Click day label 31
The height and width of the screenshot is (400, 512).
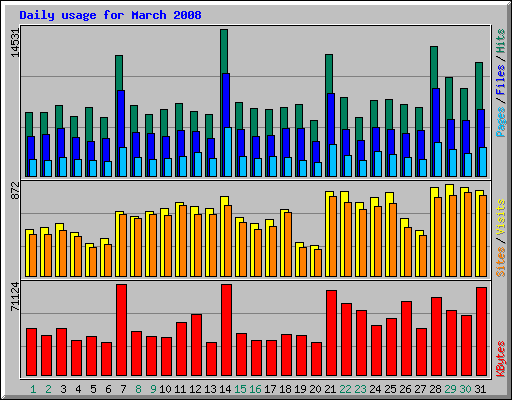pyautogui.click(x=480, y=389)
